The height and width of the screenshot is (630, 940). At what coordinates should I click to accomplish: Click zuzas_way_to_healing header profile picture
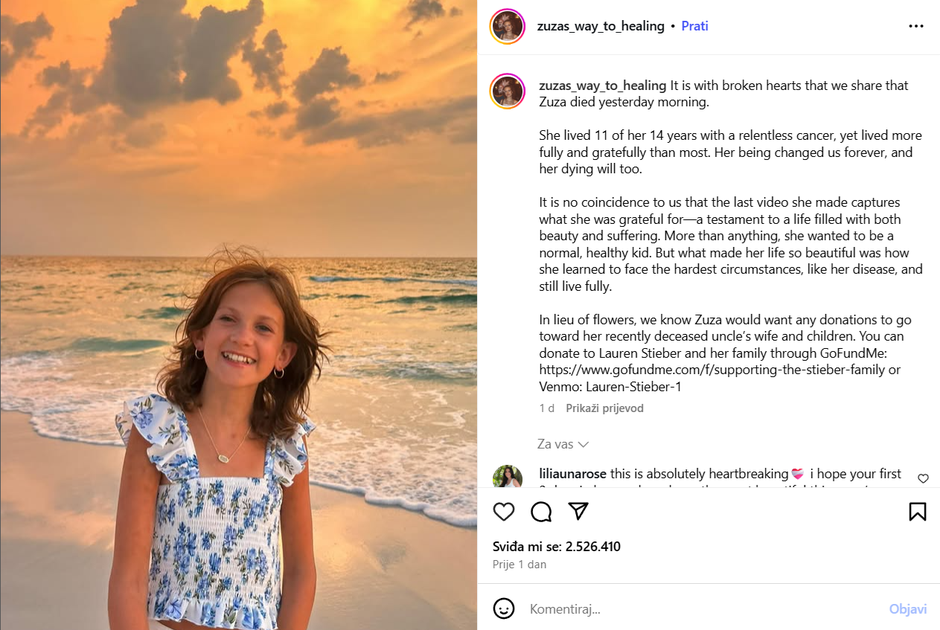507,26
